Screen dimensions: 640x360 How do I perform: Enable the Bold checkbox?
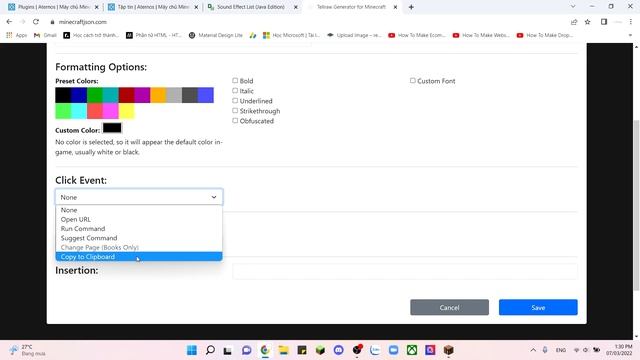coord(235,81)
